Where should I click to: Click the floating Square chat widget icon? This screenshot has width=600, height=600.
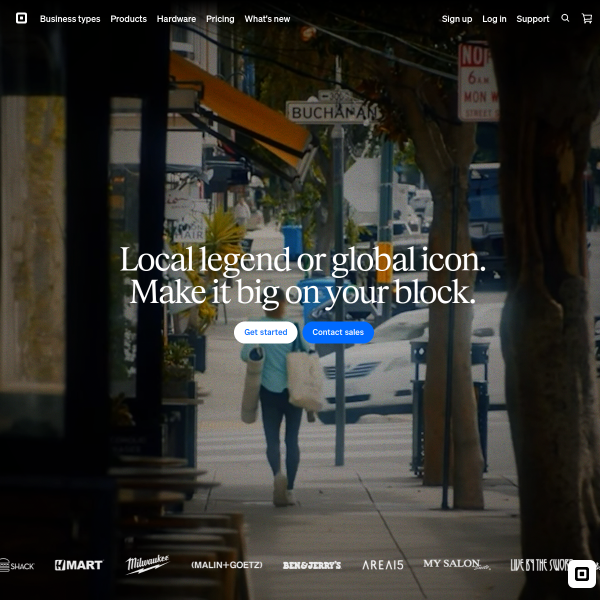pyautogui.click(x=582, y=574)
